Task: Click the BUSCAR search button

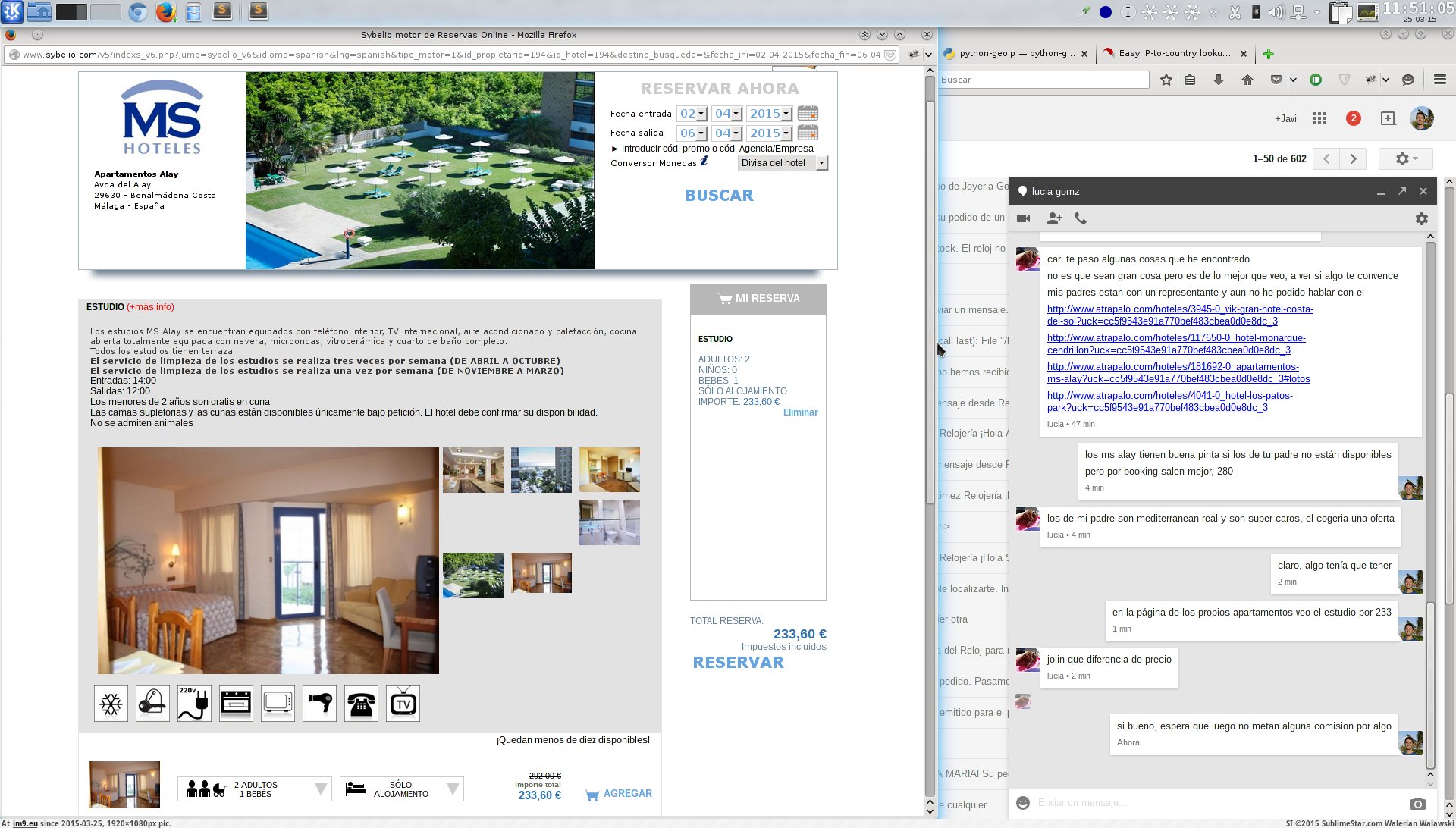Action: pyautogui.click(x=719, y=196)
